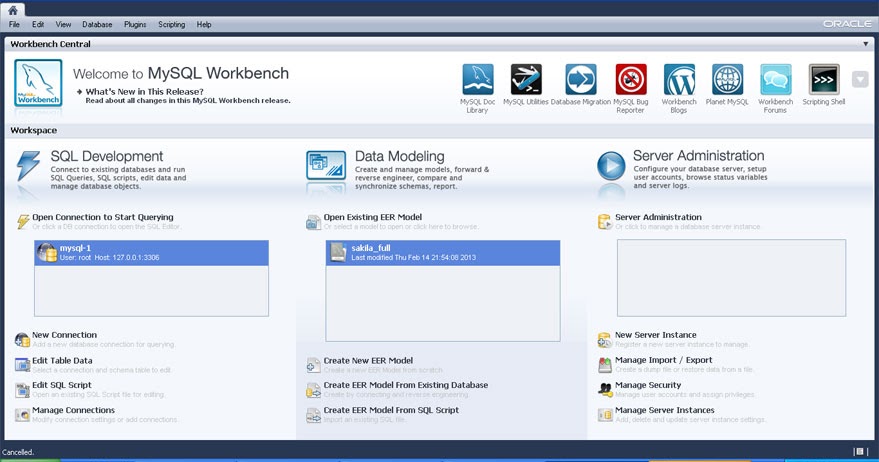Viewport: 879px width, 462px height.
Task: Click the Edit SQL Script link
Action: (x=62, y=385)
